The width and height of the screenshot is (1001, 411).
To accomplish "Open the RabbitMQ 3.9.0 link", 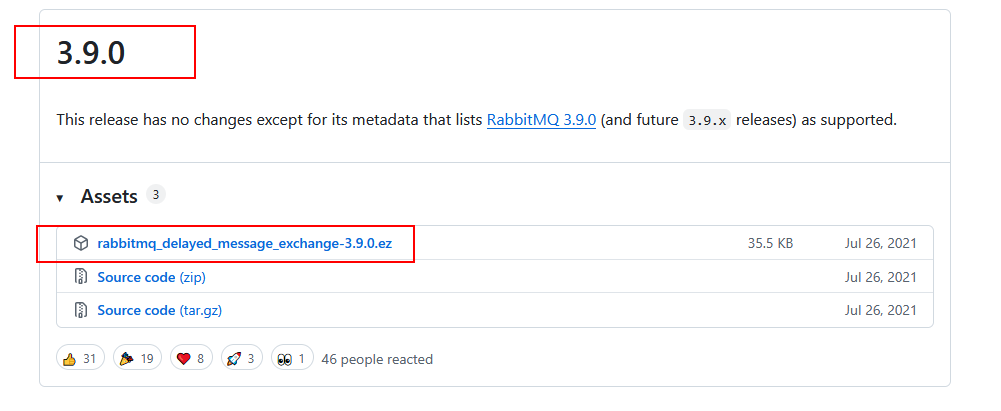I will pos(542,120).
